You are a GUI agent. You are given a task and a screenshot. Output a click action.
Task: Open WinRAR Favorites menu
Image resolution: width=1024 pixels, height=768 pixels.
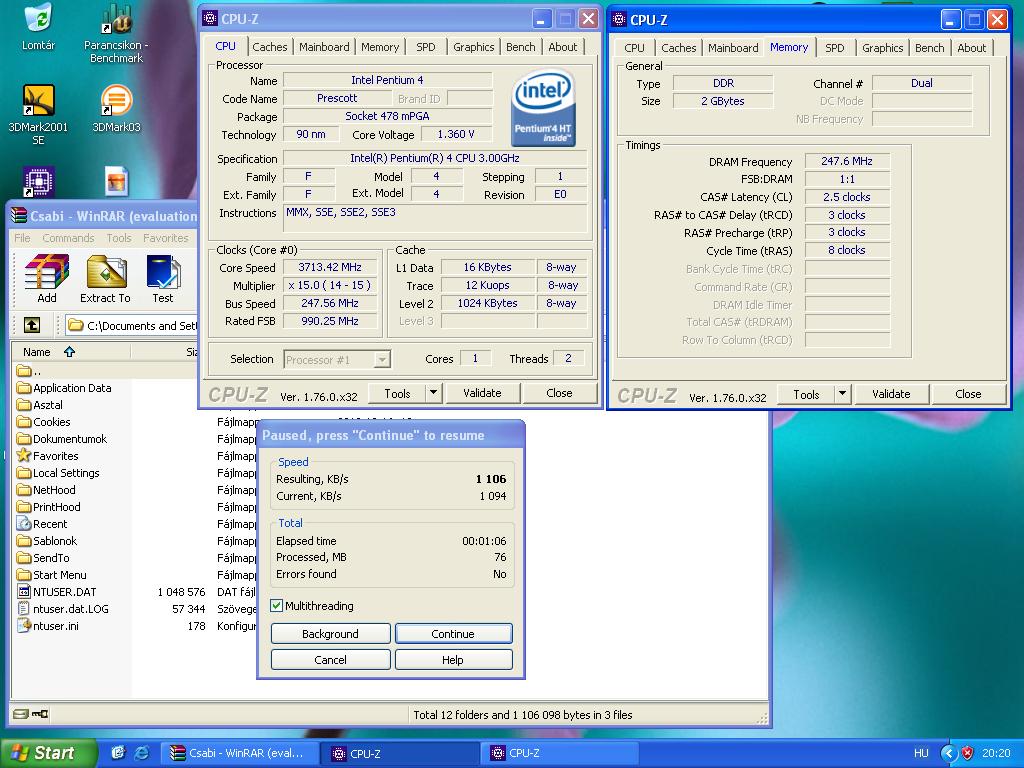[x=166, y=238]
